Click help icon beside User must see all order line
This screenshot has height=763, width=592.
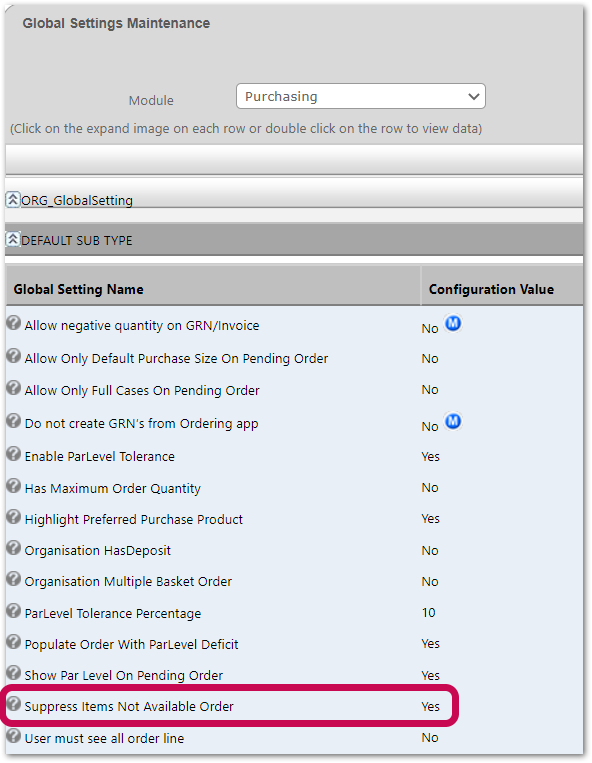(14, 736)
